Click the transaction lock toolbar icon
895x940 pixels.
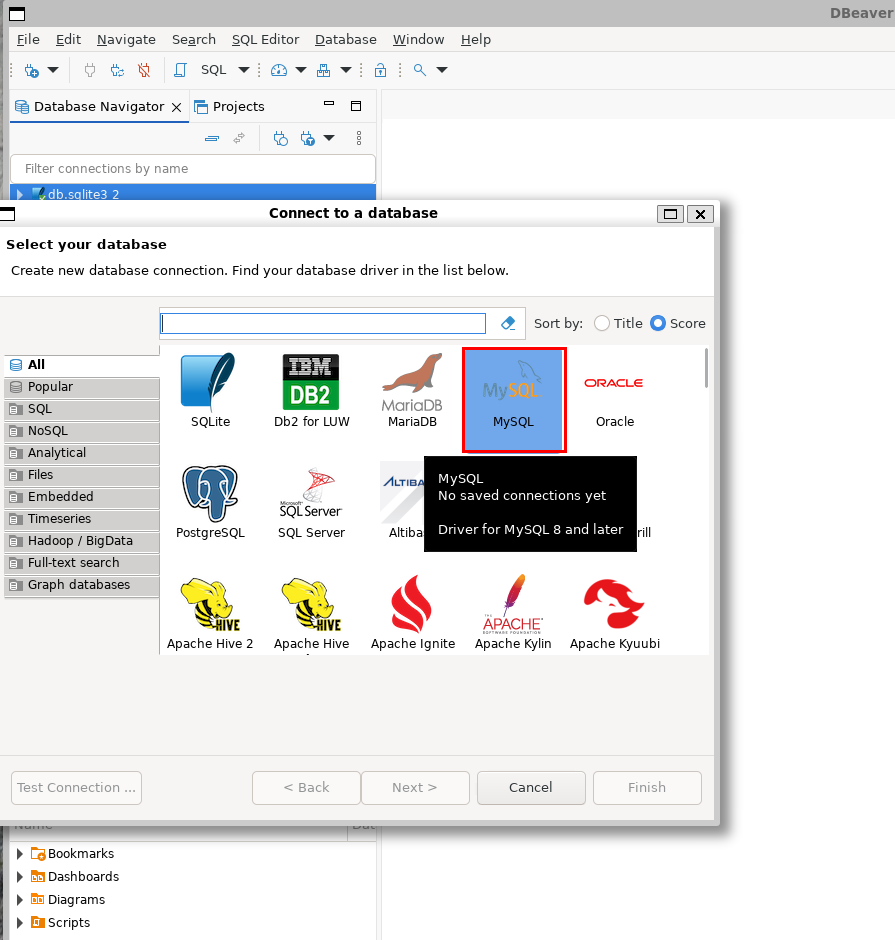[x=380, y=70]
